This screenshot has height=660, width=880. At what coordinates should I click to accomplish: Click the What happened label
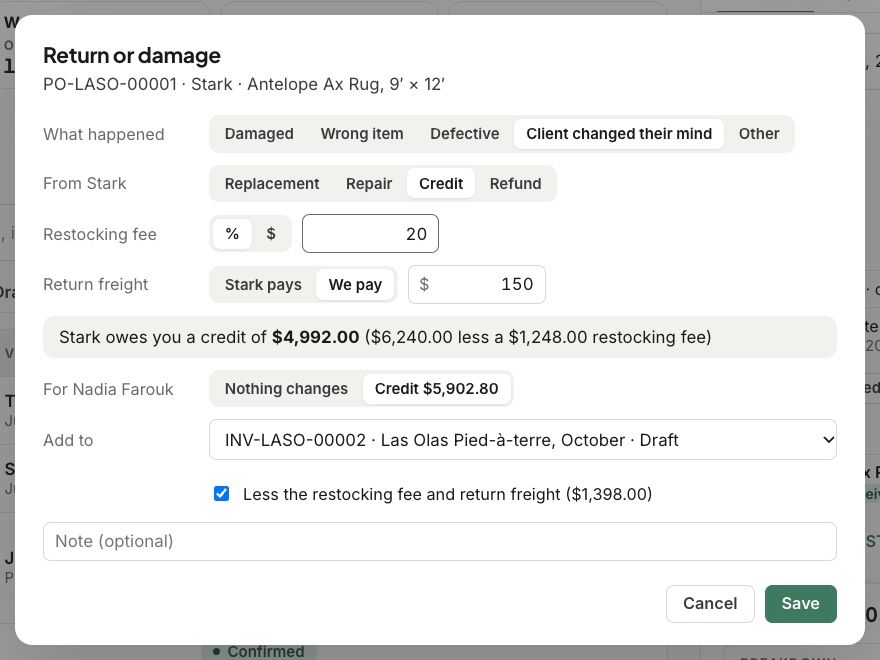point(104,134)
